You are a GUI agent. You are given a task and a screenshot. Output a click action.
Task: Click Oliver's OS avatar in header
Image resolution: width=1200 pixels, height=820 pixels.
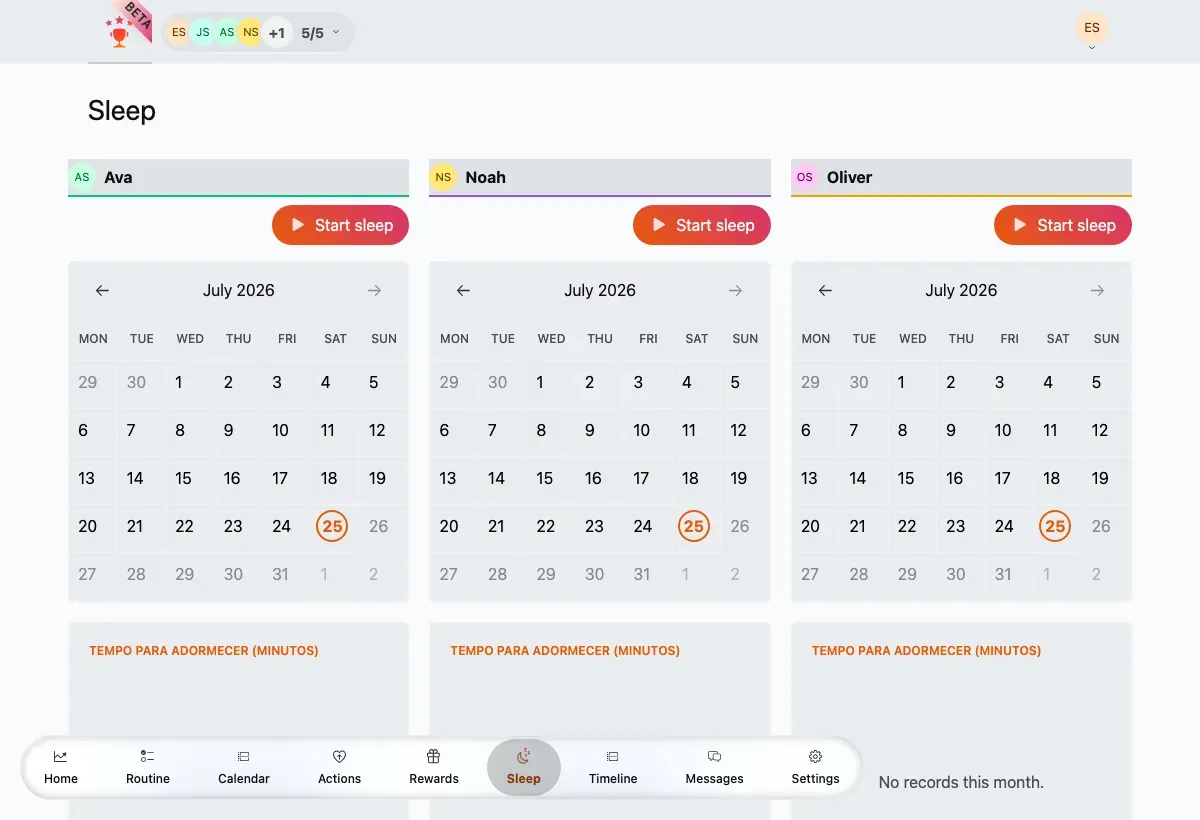coord(805,177)
